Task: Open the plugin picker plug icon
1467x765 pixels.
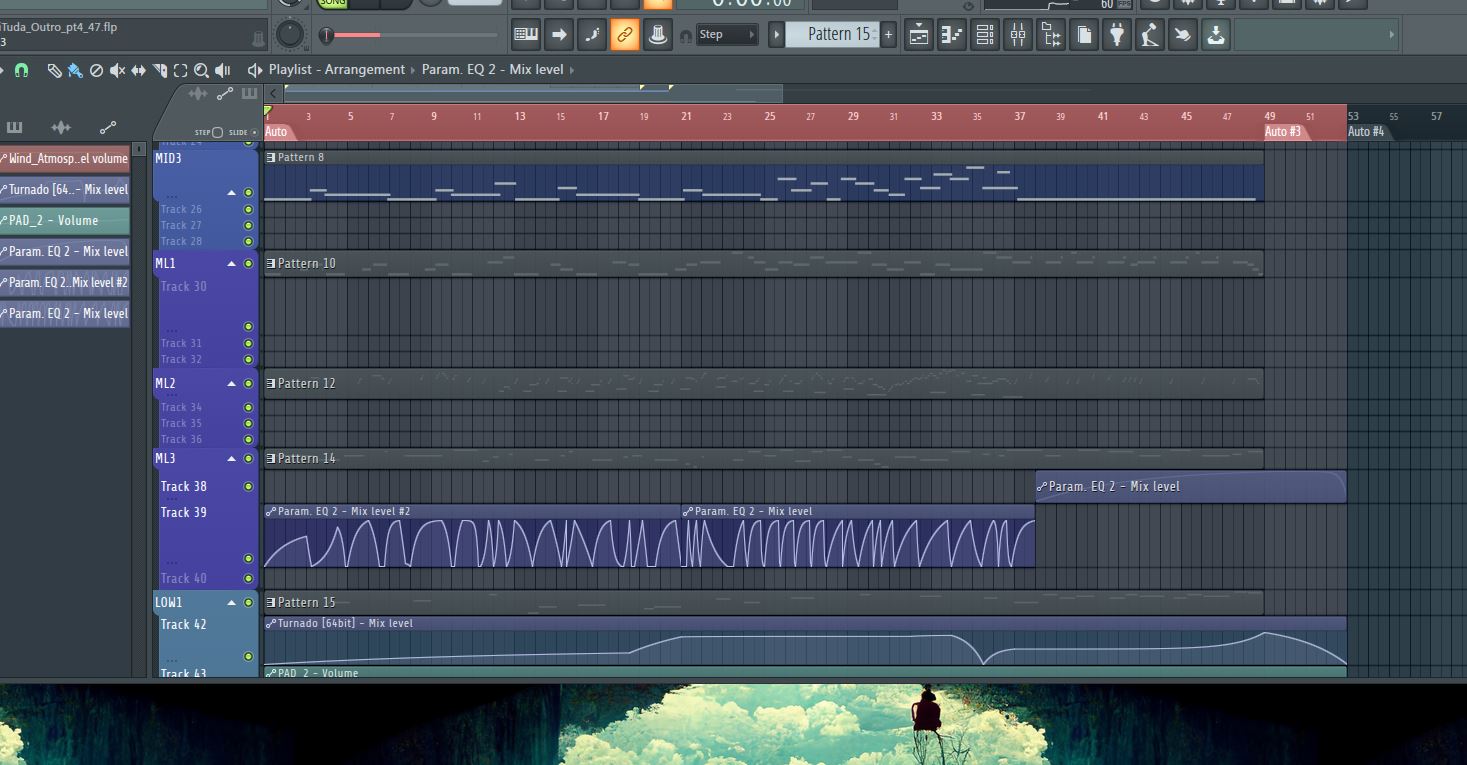Action: pyautogui.click(x=1117, y=36)
